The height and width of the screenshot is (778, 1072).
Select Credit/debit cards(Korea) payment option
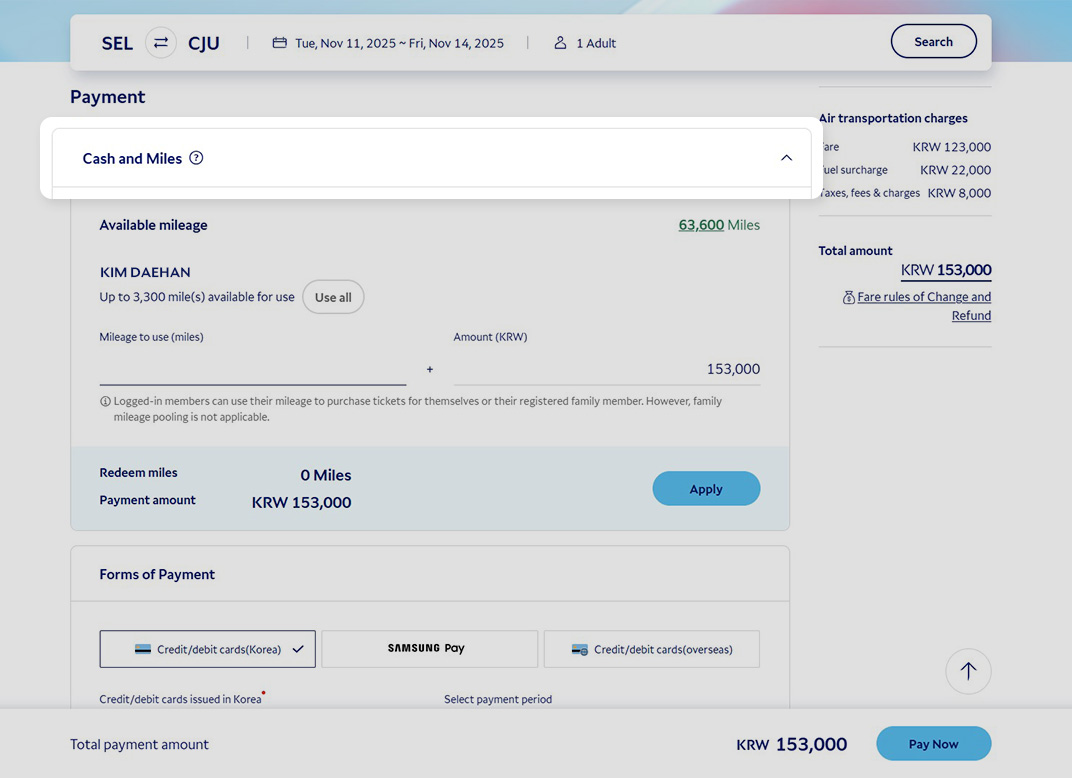pyautogui.click(x=207, y=649)
